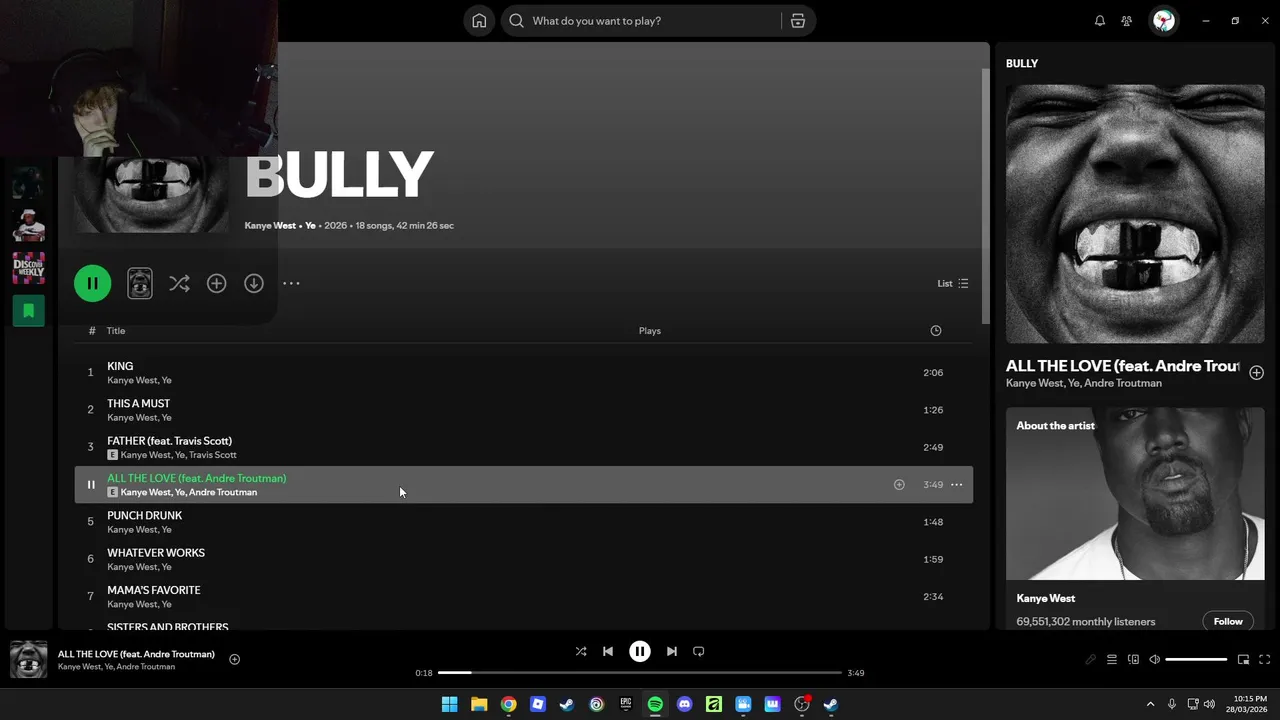1280x720 pixels.
Task: Pause ALL THE LOVE from its row icon
Action: click(x=90, y=485)
